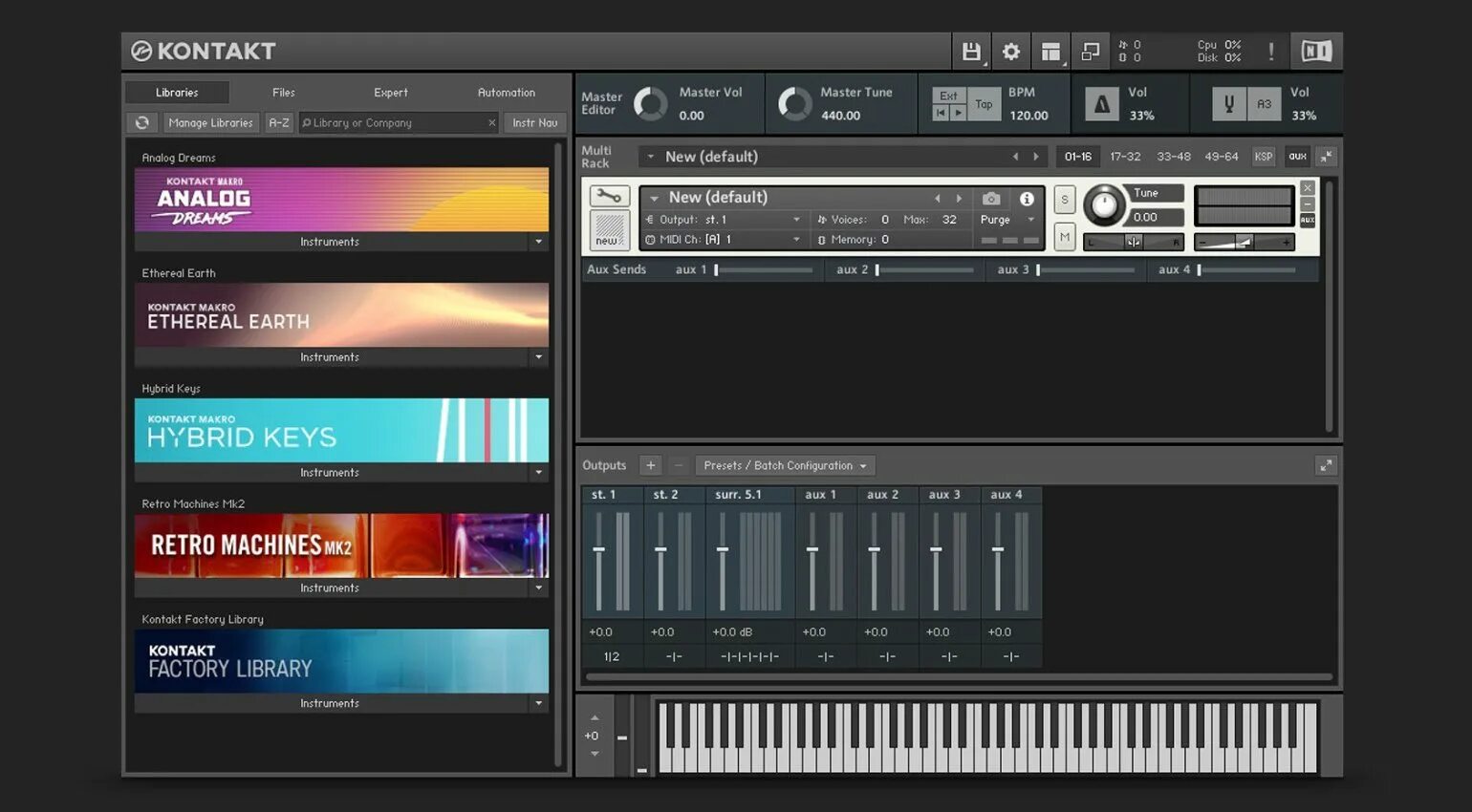This screenshot has width=1472, height=812.
Task: Expand the Ethereal Earth Instruments dropdown arrow
Action: coord(539,357)
